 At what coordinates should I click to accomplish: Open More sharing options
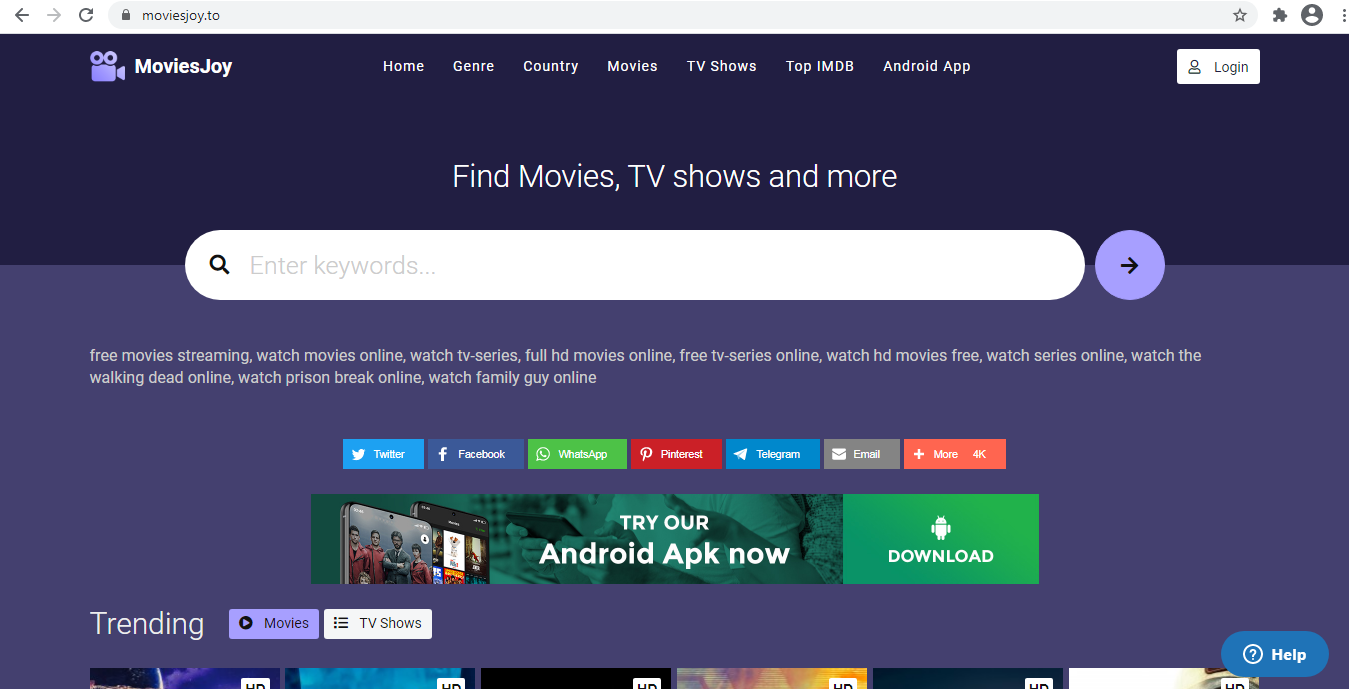click(x=955, y=454)
